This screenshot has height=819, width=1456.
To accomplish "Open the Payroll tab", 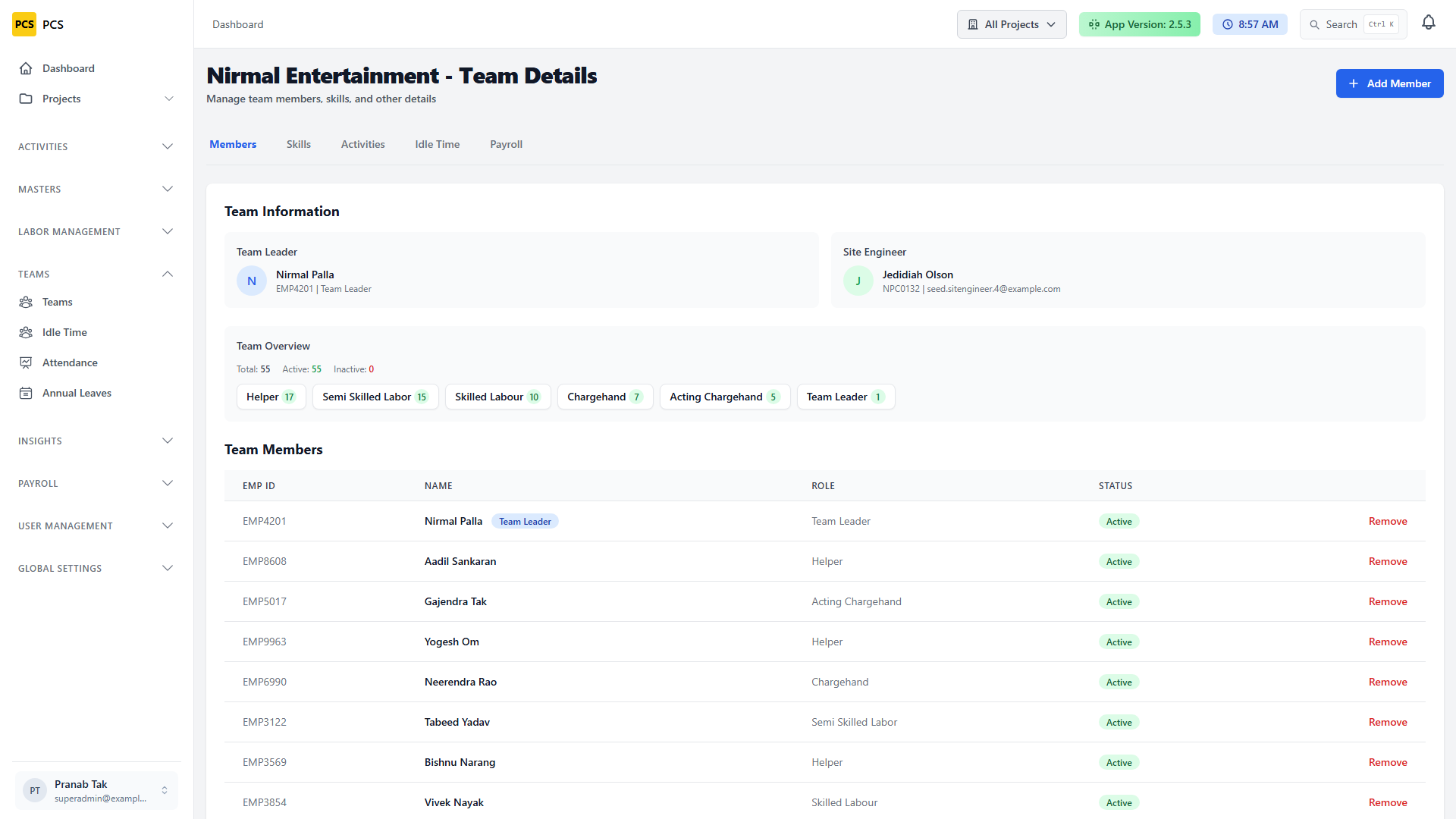I will click(x=506, y=144).
